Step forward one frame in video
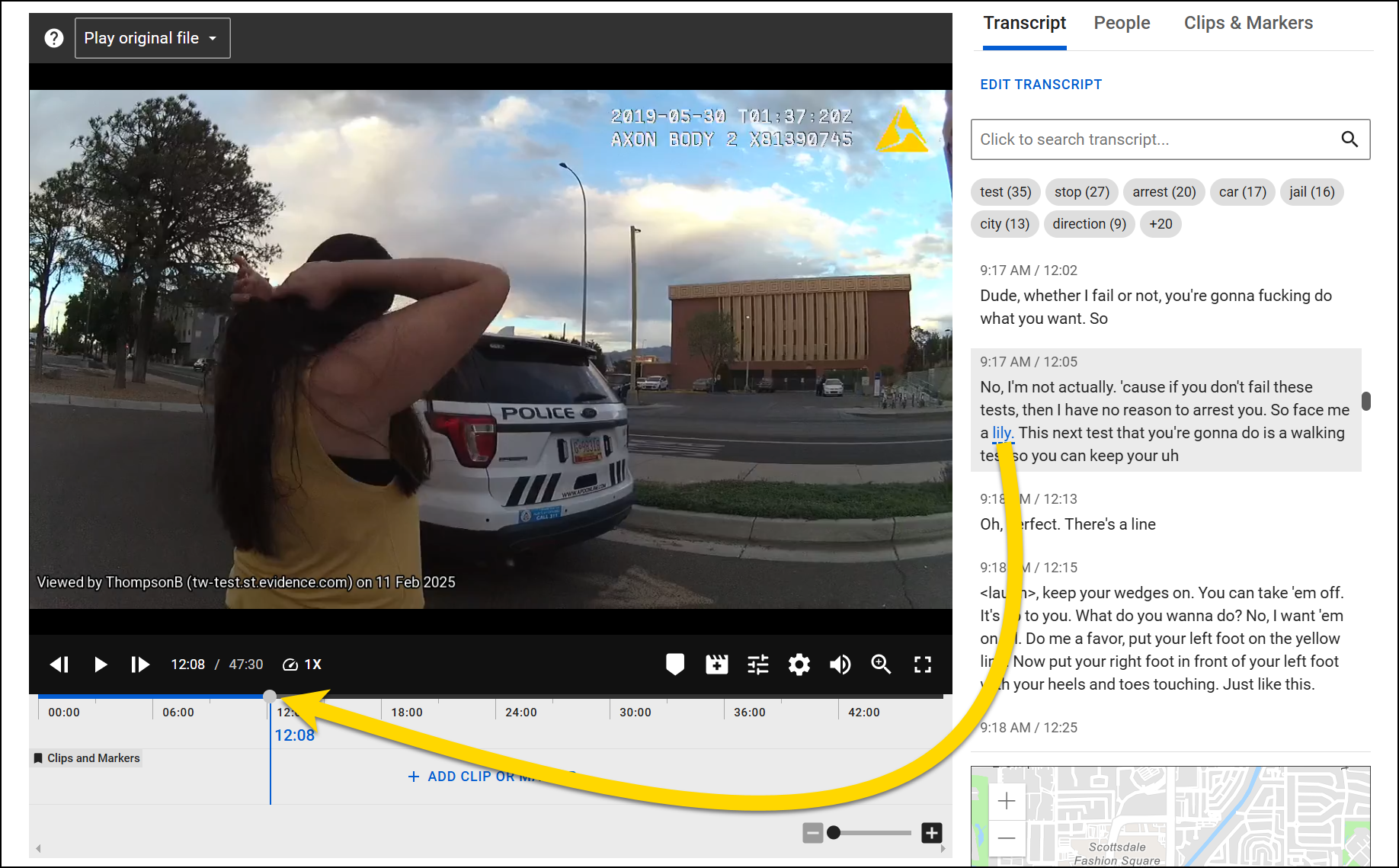Screen dimensions: 1399x868 click(x=139, y=665)
